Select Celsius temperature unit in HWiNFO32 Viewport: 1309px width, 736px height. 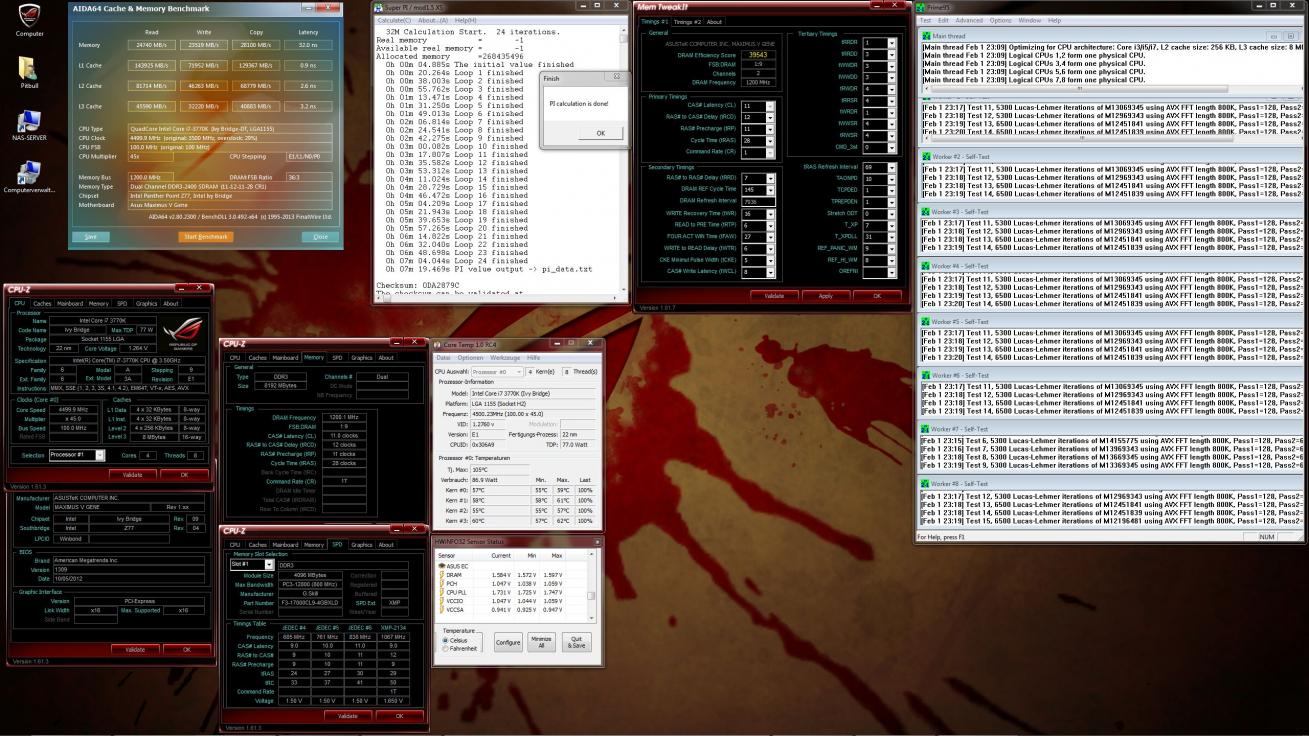click(x=445, y=640)
